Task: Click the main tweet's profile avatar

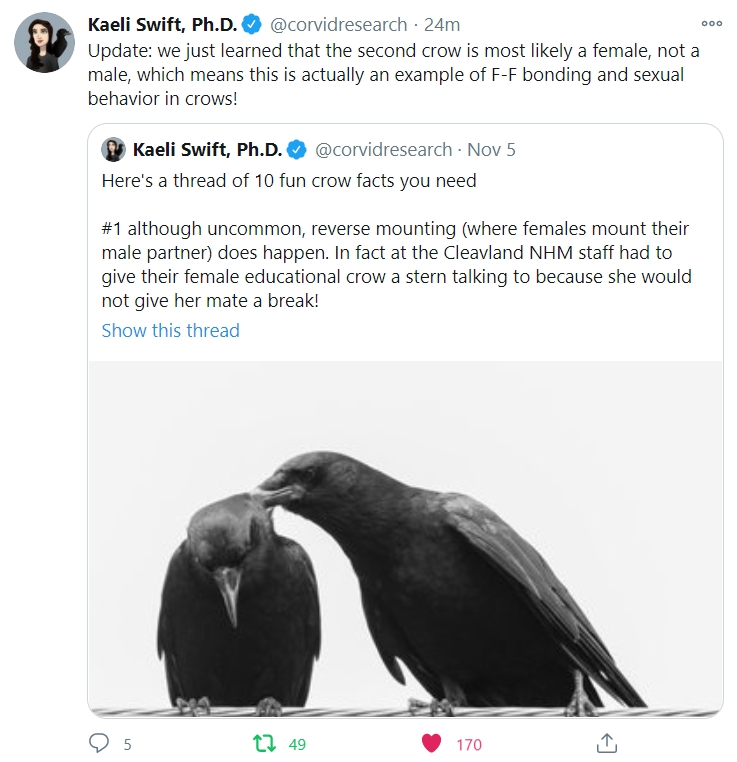Action: pyautogui.click(x=44, y=43)
